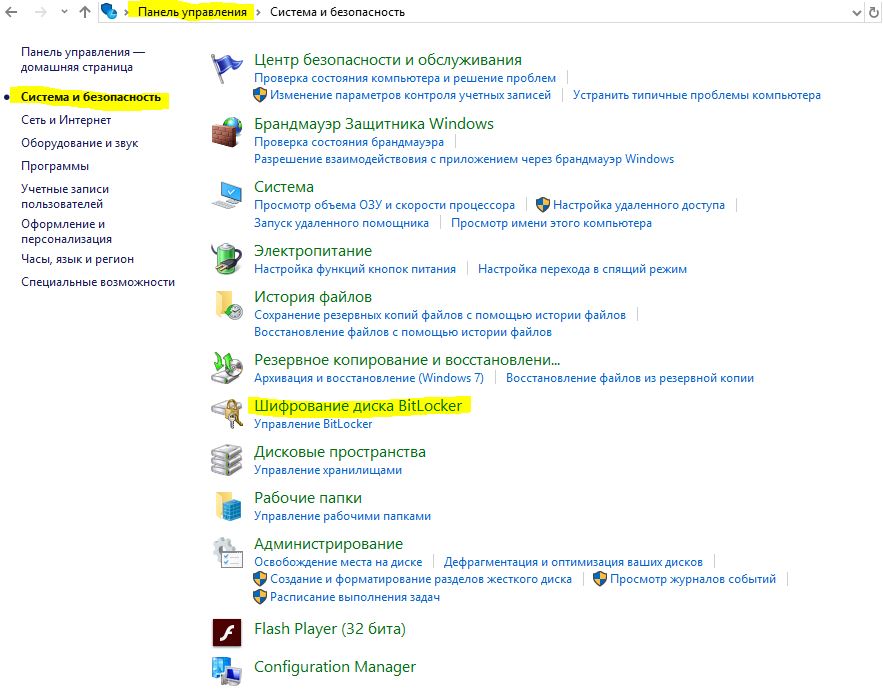This screenshot has width=883, height=696.
Task: Select Панель управления in the breadcrumb
Action: (192, 12)
